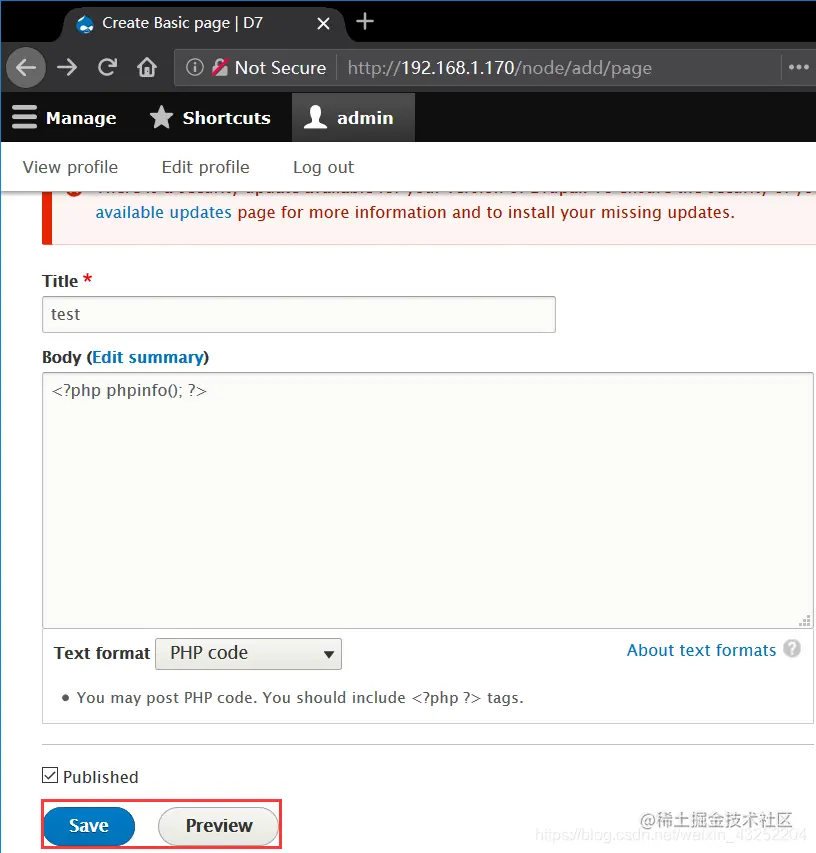Go back with the browser back arrow

click(26, 68)
